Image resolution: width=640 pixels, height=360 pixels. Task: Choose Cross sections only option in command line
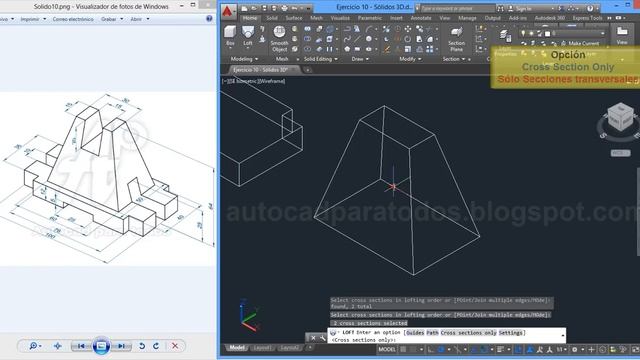469,333
